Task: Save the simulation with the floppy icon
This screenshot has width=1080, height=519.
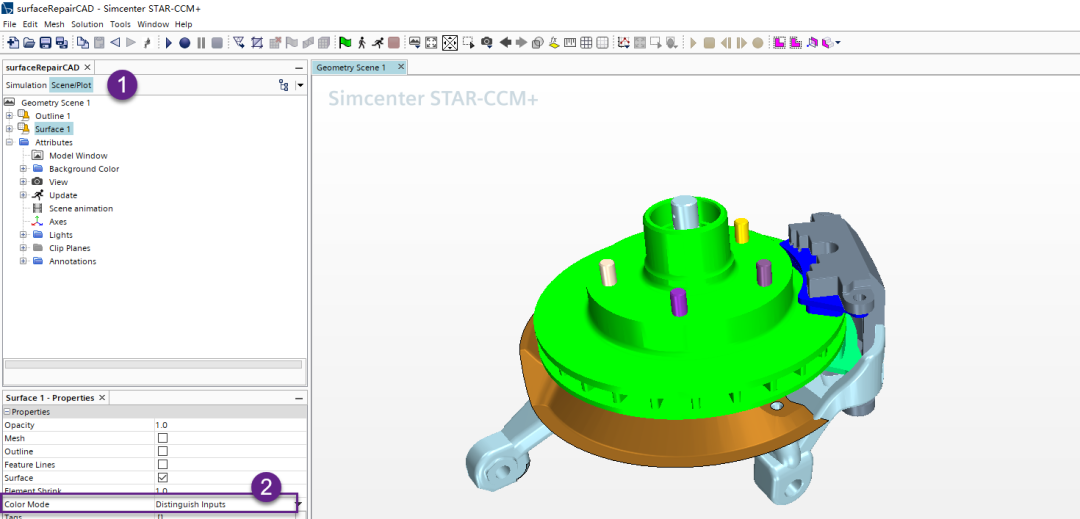Action: pyautogui.click(x=45, y=43)
